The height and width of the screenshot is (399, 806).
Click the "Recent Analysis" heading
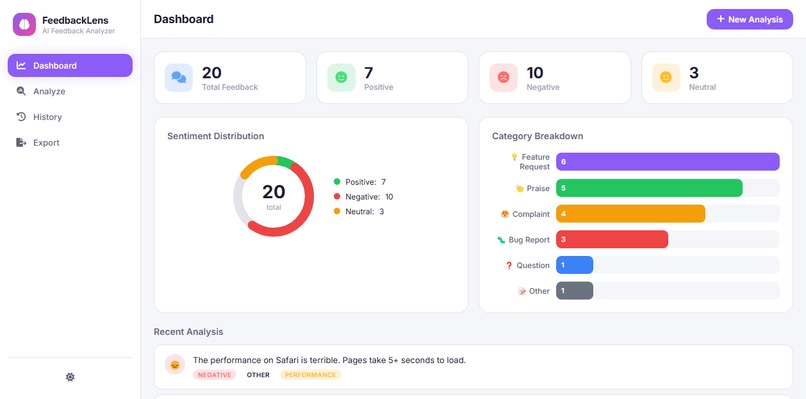click(189, 332)
